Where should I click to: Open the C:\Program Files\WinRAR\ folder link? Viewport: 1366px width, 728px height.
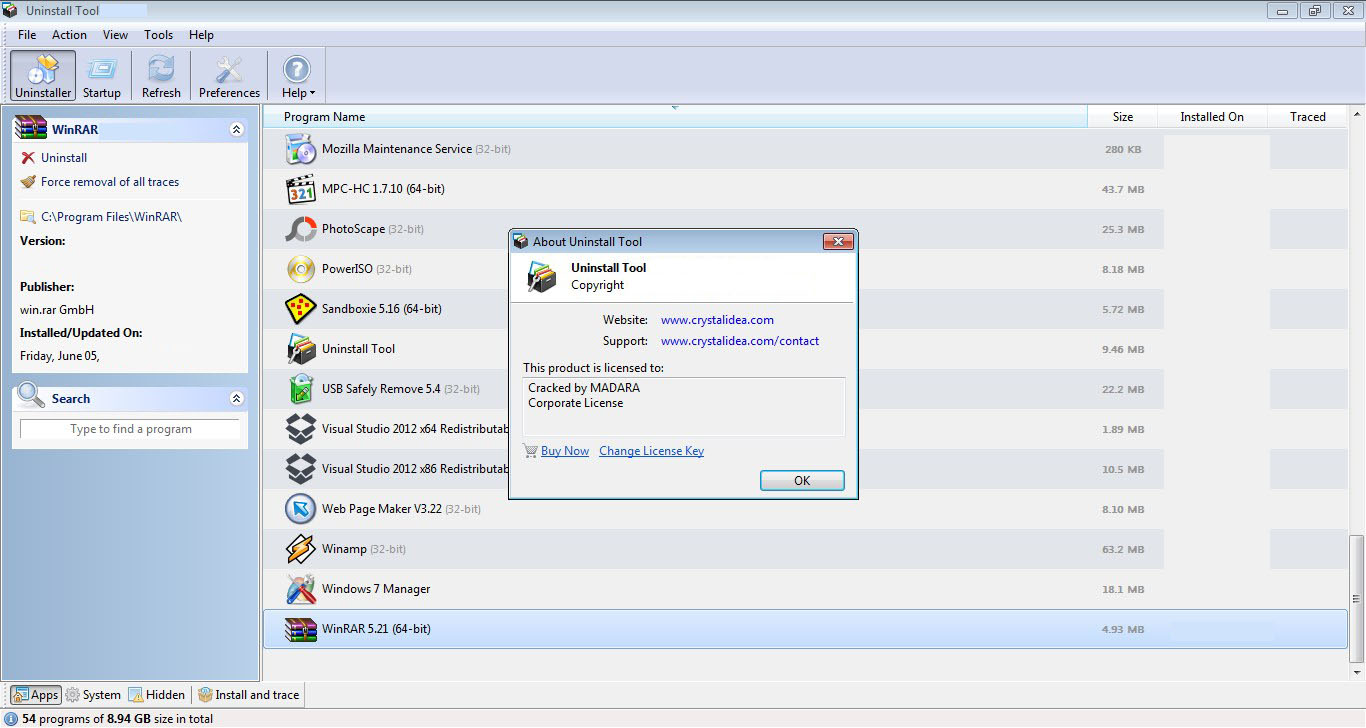tap(112, 216)
